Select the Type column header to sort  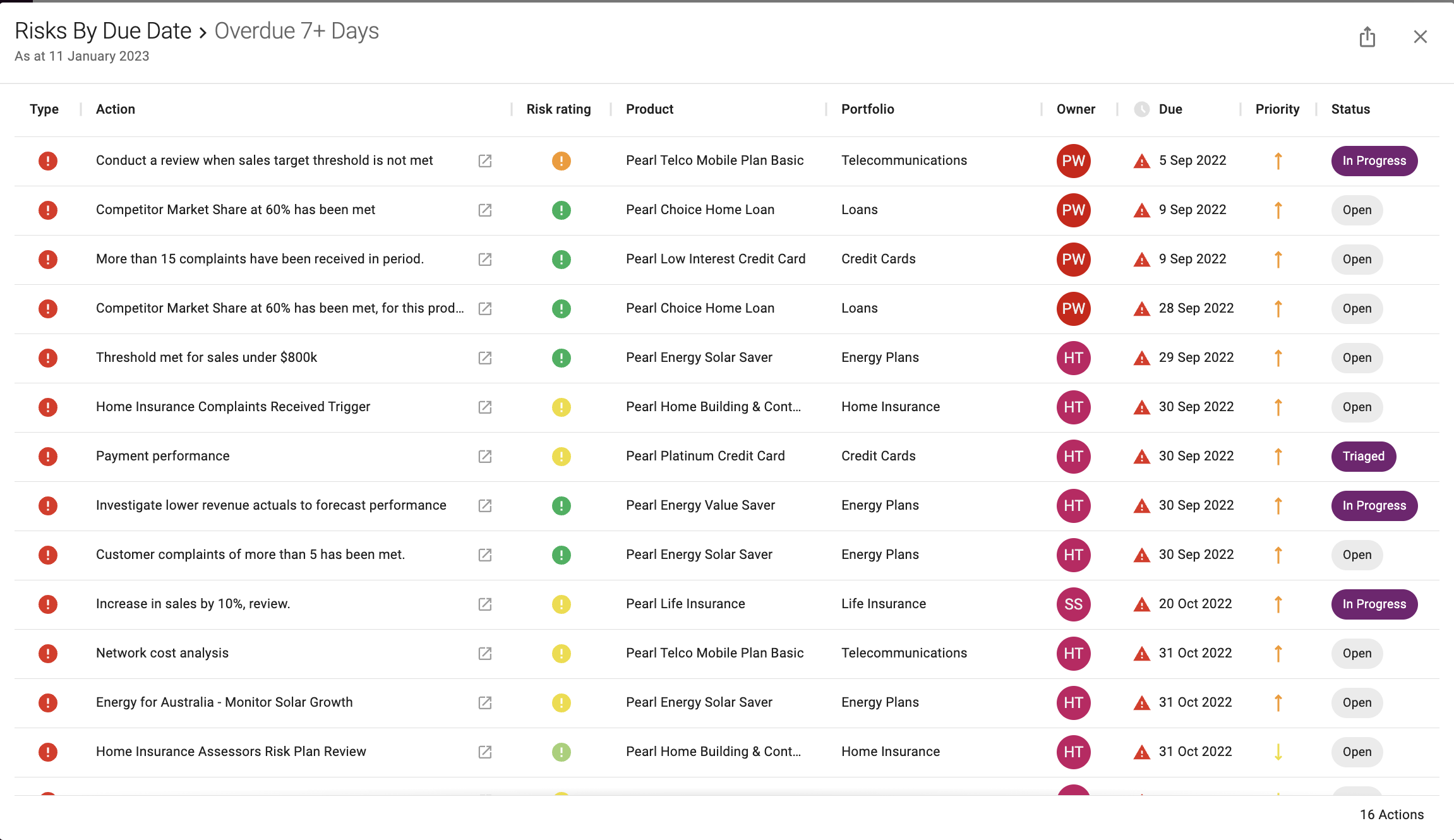pyautogui.click(x=43, y=108)
